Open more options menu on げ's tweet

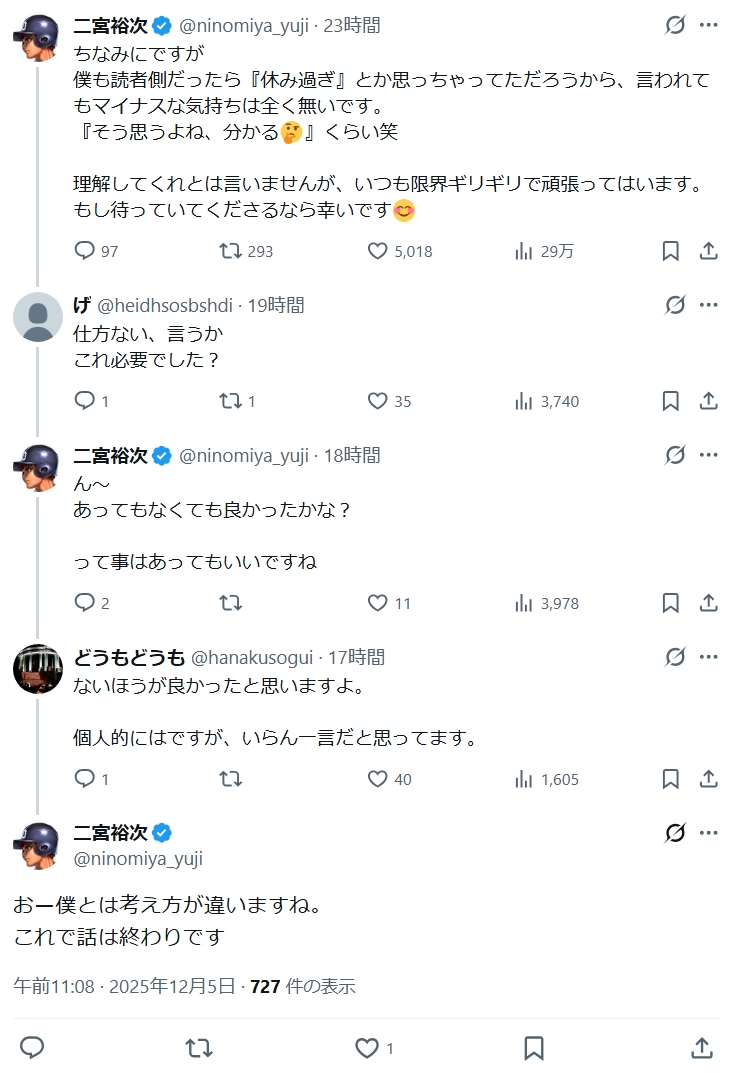point(709,305)
